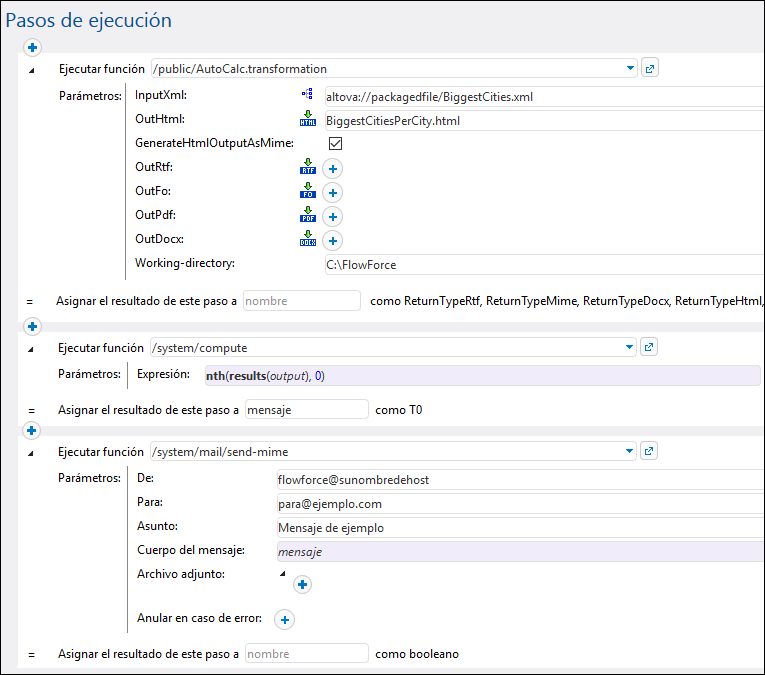Expand the /system/mail/send-mime function dropdown
The image size is (765, 675).
pyautogui.click(x=630, y=451)
